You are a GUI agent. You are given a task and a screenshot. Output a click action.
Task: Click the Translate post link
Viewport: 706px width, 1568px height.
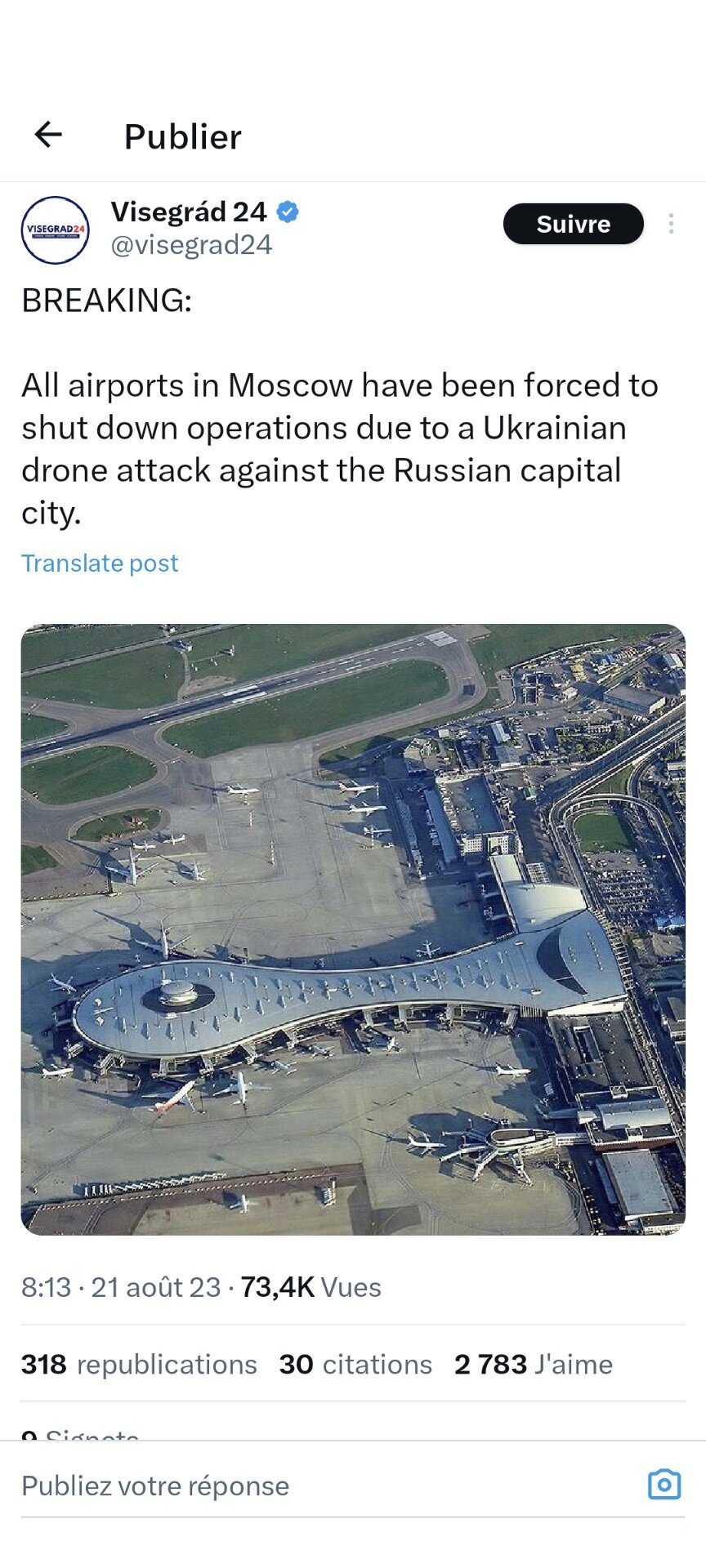[x=100, y=563]
